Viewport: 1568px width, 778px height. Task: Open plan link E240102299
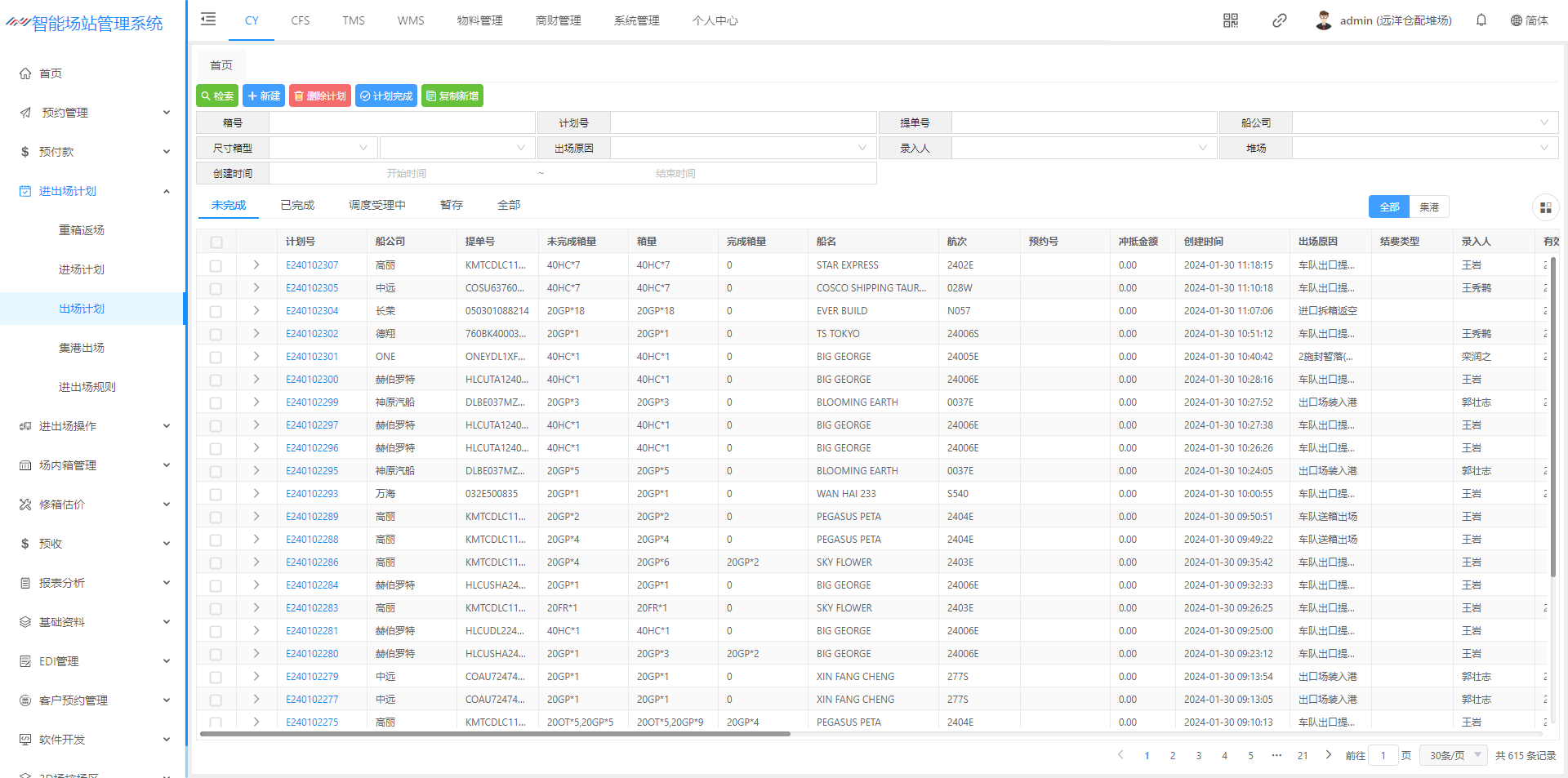(x=312, y=402)
